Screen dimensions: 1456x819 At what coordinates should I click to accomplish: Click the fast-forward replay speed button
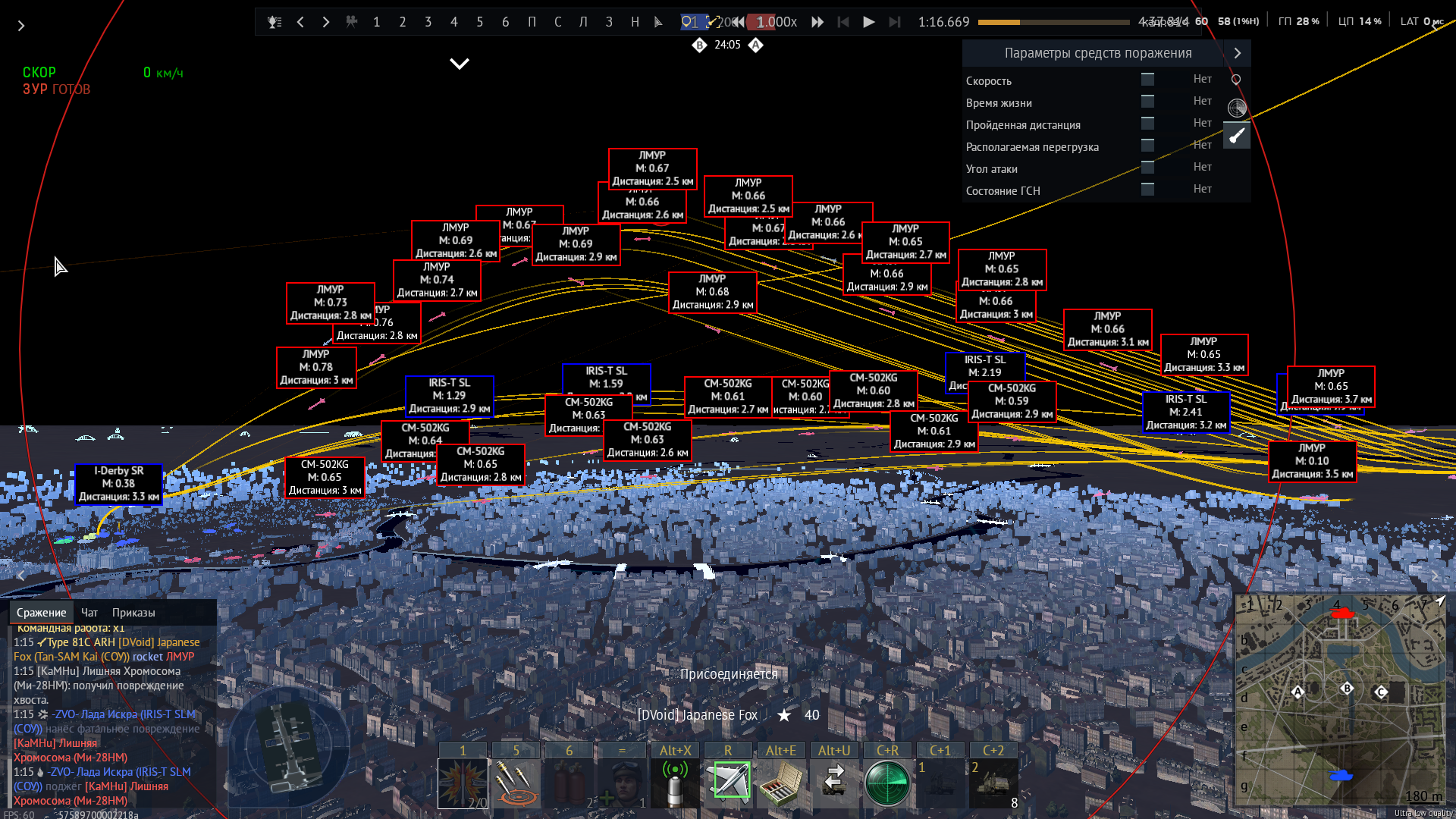click(817, 22)
